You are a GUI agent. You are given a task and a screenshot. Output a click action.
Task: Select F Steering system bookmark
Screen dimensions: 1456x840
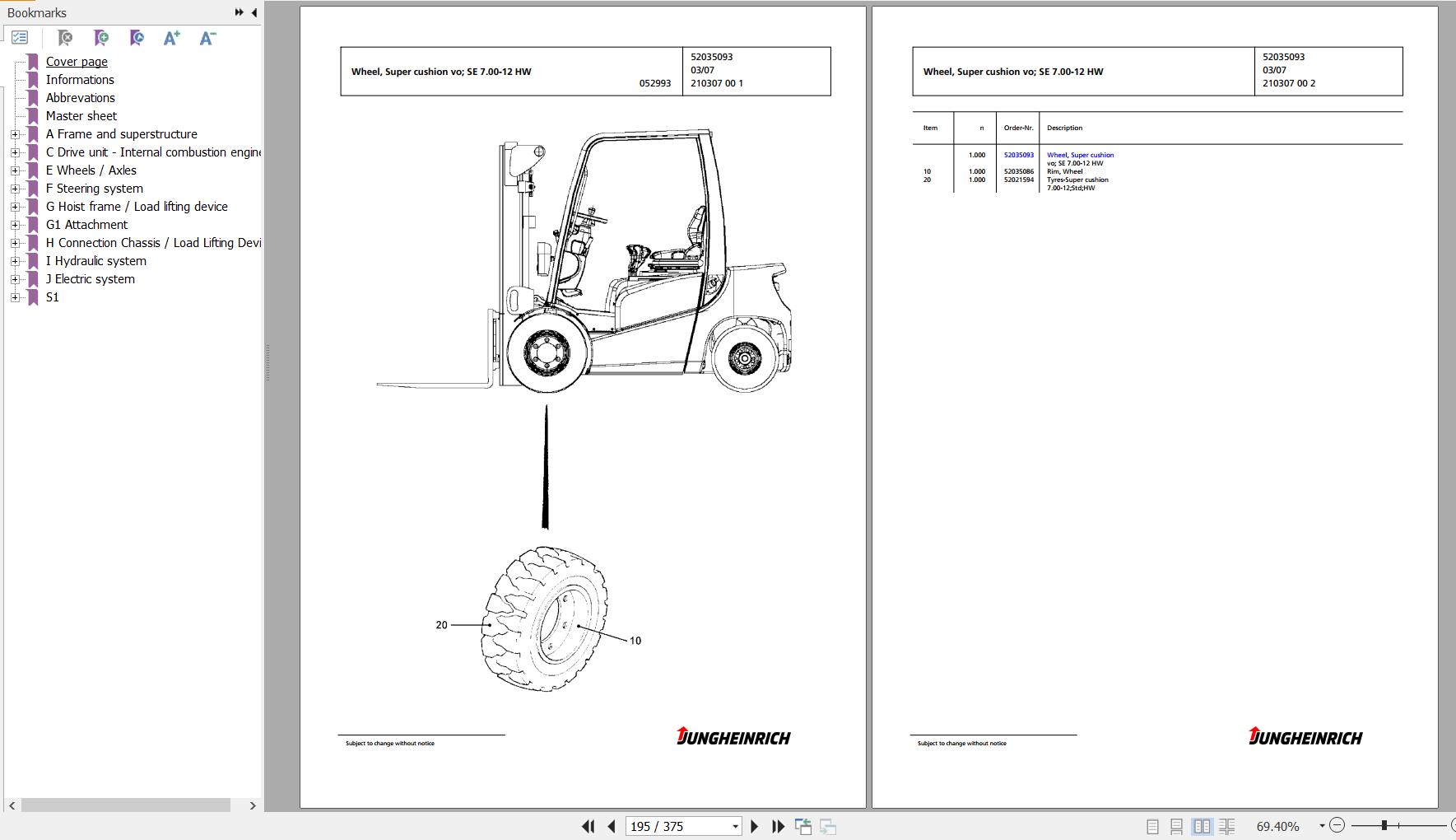[95, 189]
